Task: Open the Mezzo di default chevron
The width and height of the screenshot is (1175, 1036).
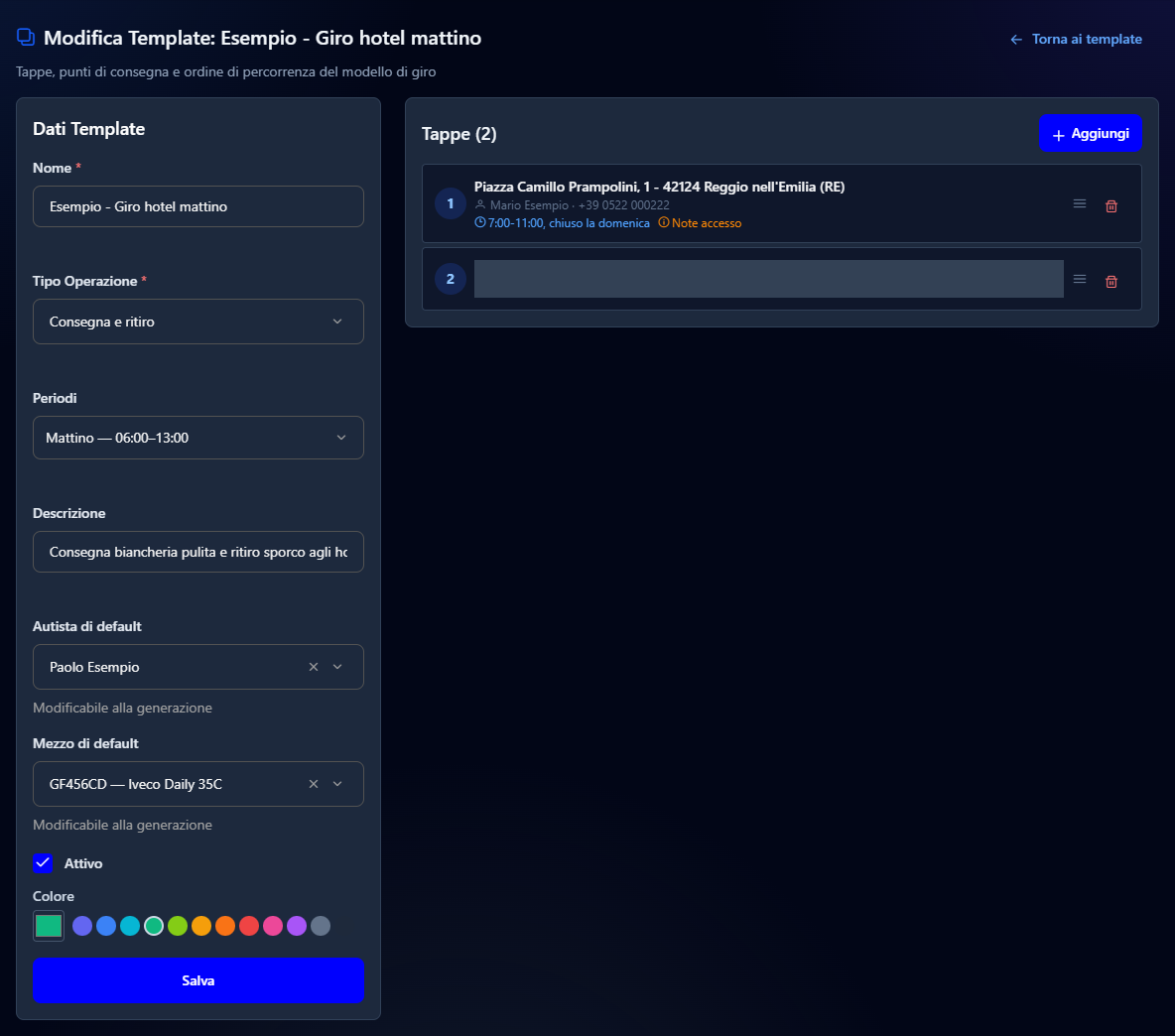Action: tap(337, 784)
